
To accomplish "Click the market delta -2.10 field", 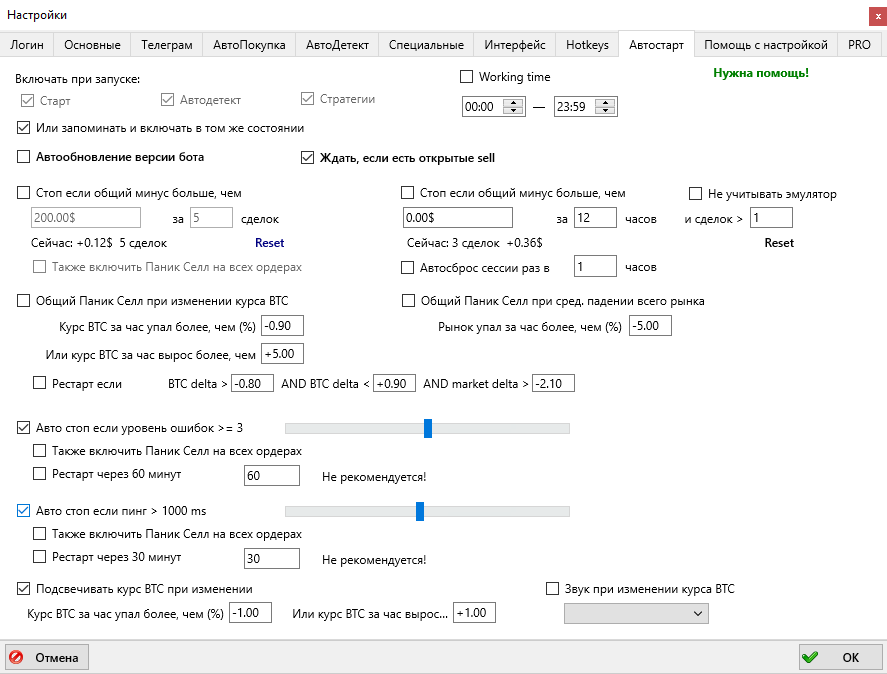I will click(553, 383).
